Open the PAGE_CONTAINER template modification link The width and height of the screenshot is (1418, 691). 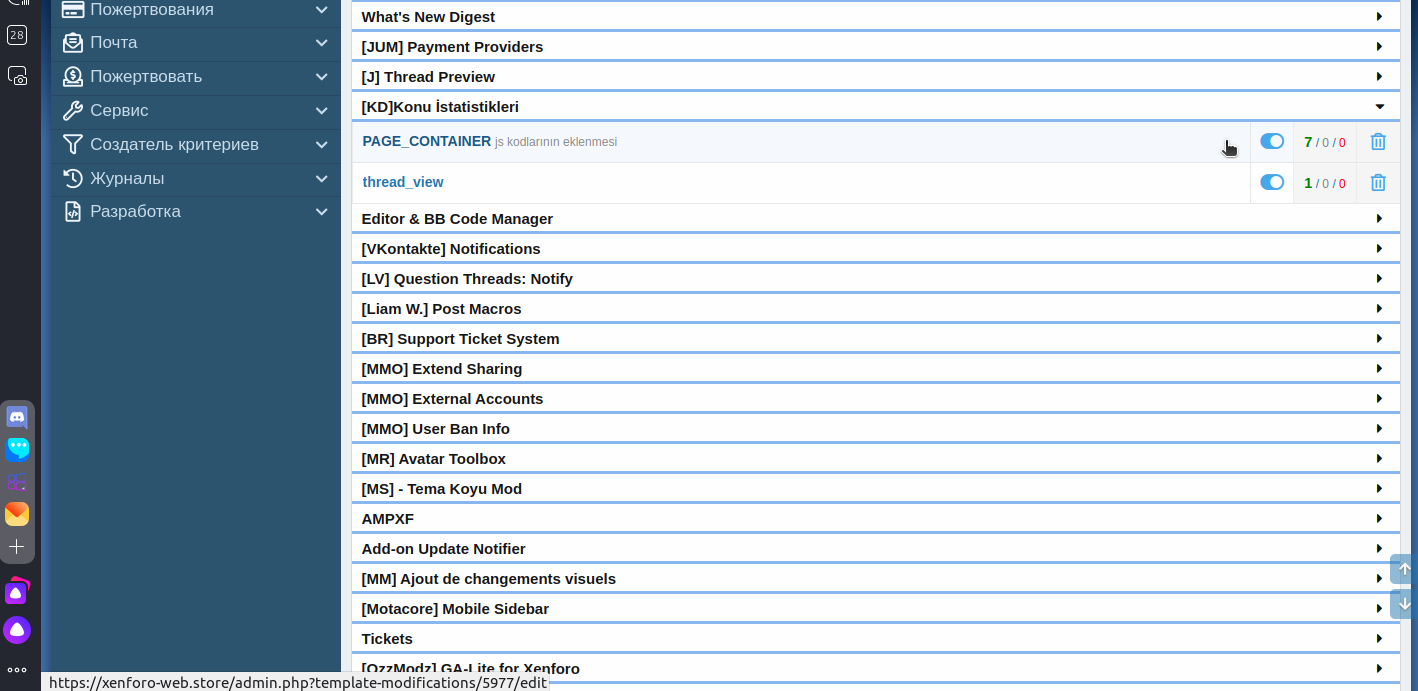[x=426, y=142]
